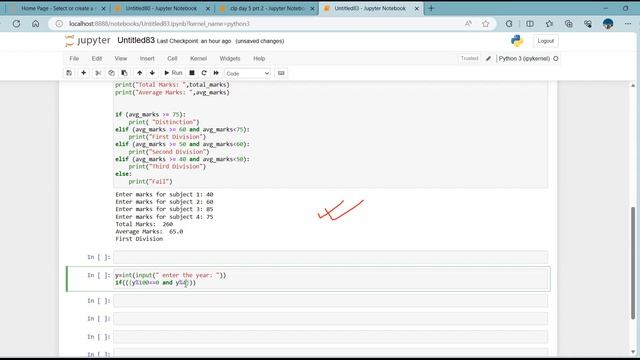640x360 pixels.
Task: Open a new browser tab
Action: pyautogui.click(x=431, y=8)
